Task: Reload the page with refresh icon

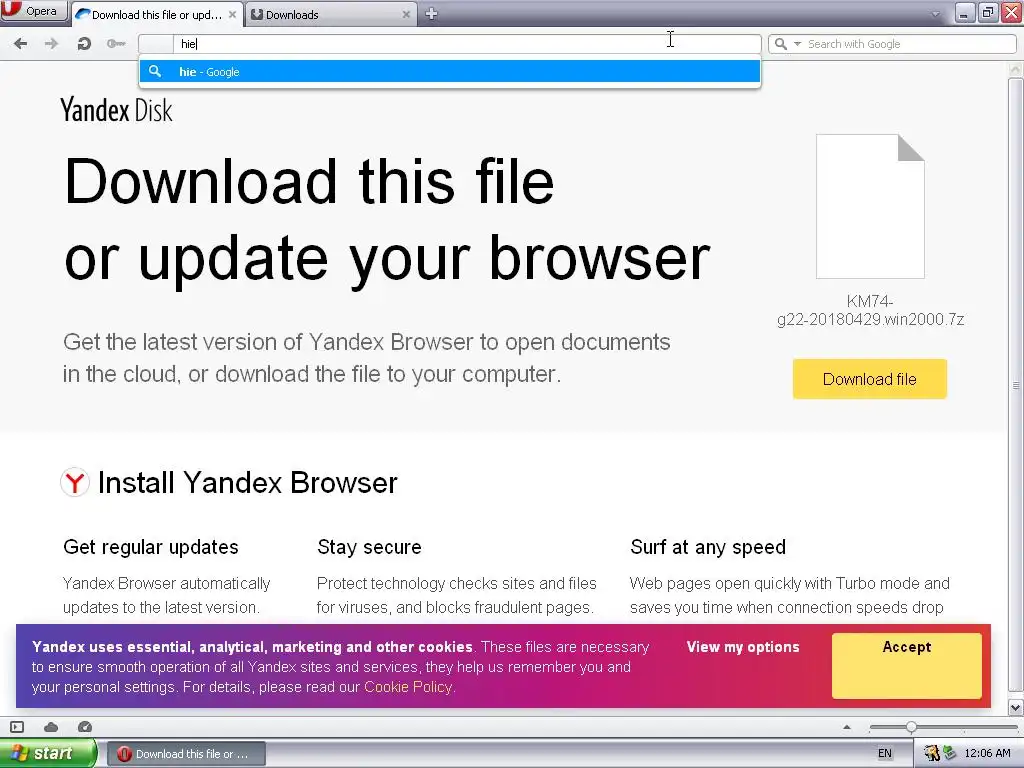Action: pos(84,44)
